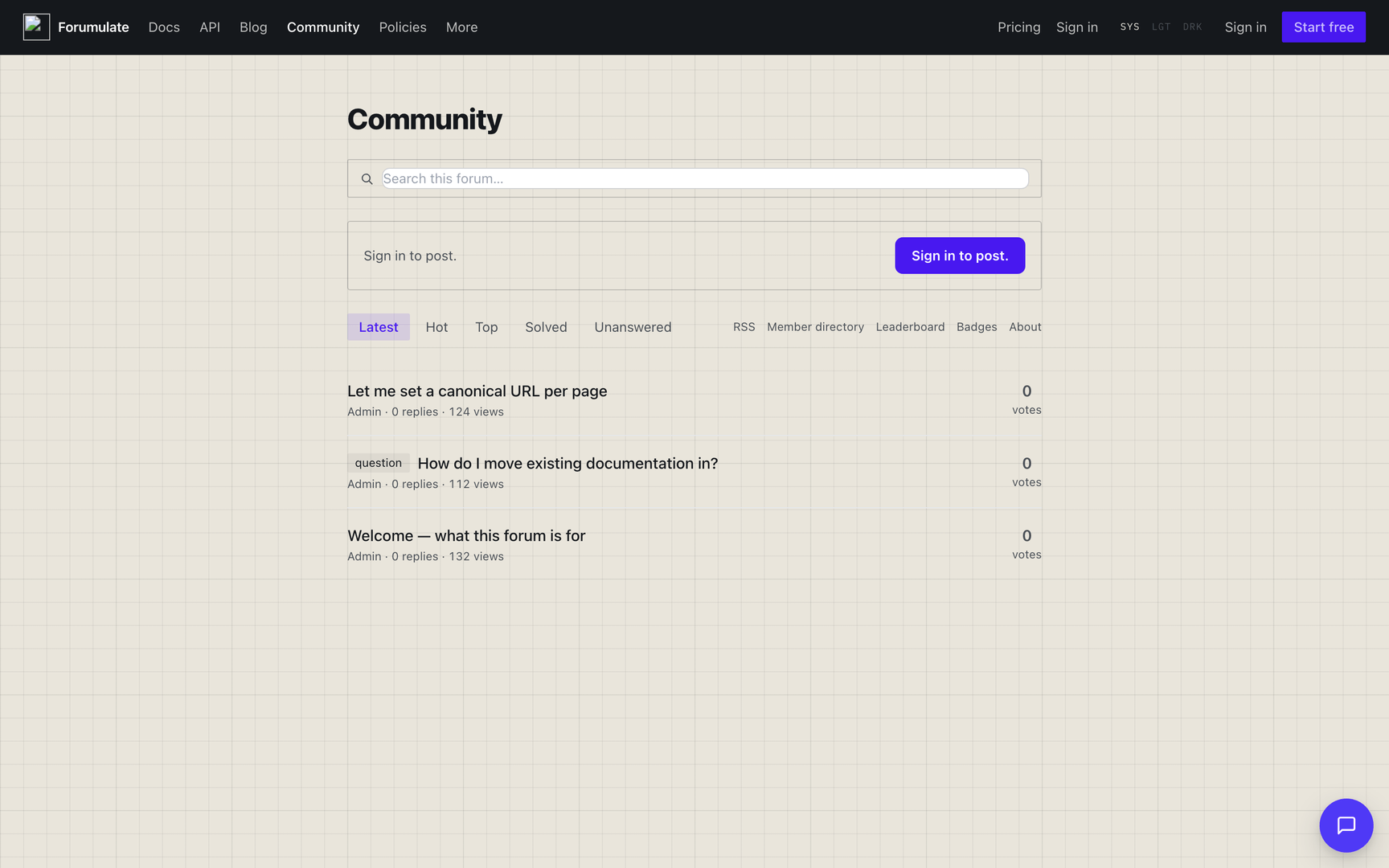Click Sign in next to Pricing
Viewport: 1389px width, 868px height.
(x=1077, y=27)
